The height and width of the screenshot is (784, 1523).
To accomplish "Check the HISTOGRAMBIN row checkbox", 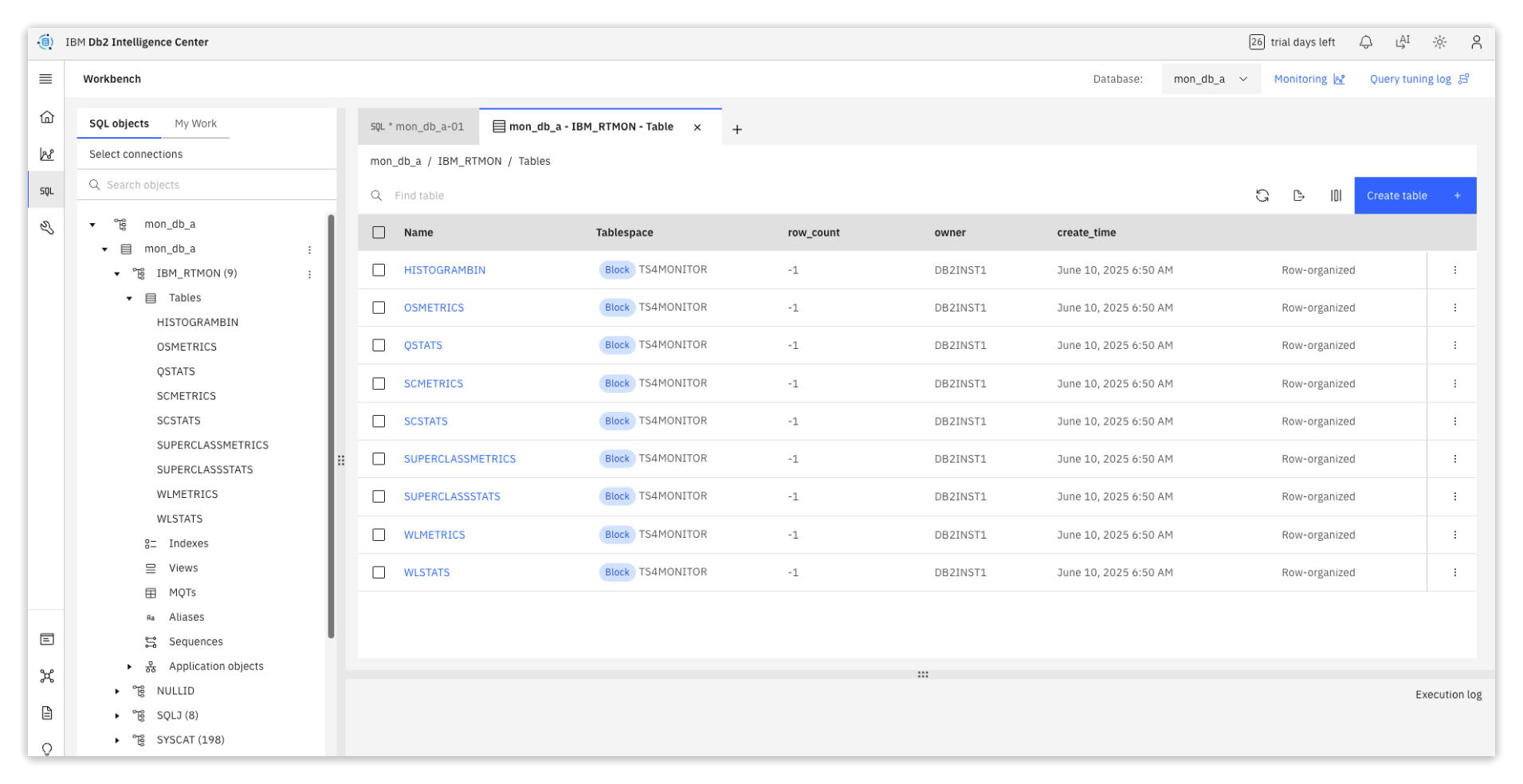I will 379,270.
